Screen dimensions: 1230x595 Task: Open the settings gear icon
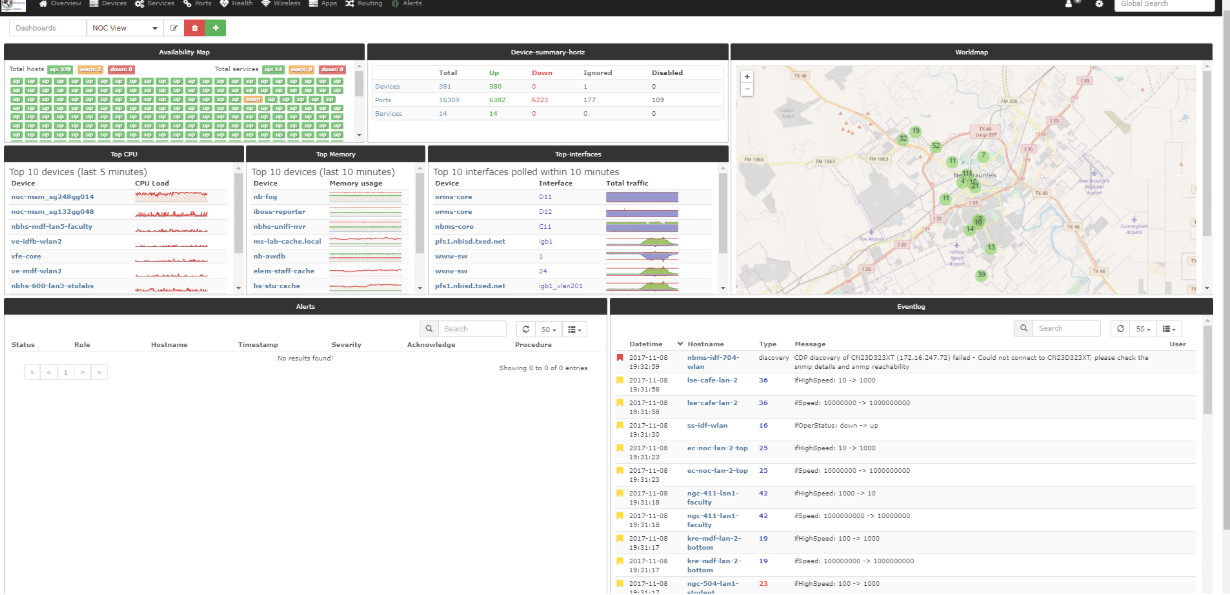1099,4
